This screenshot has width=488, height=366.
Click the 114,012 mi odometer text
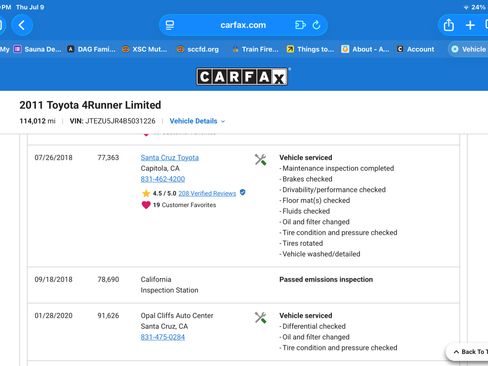tap(37, 121)
